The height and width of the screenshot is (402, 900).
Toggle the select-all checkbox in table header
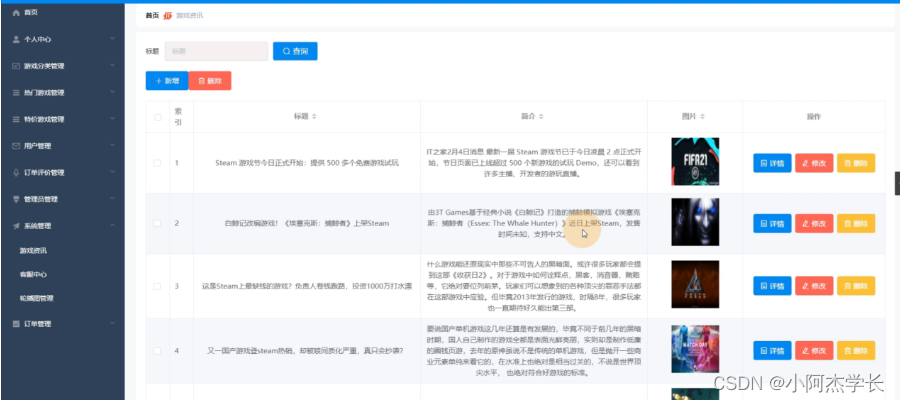[x=158, y=117]
